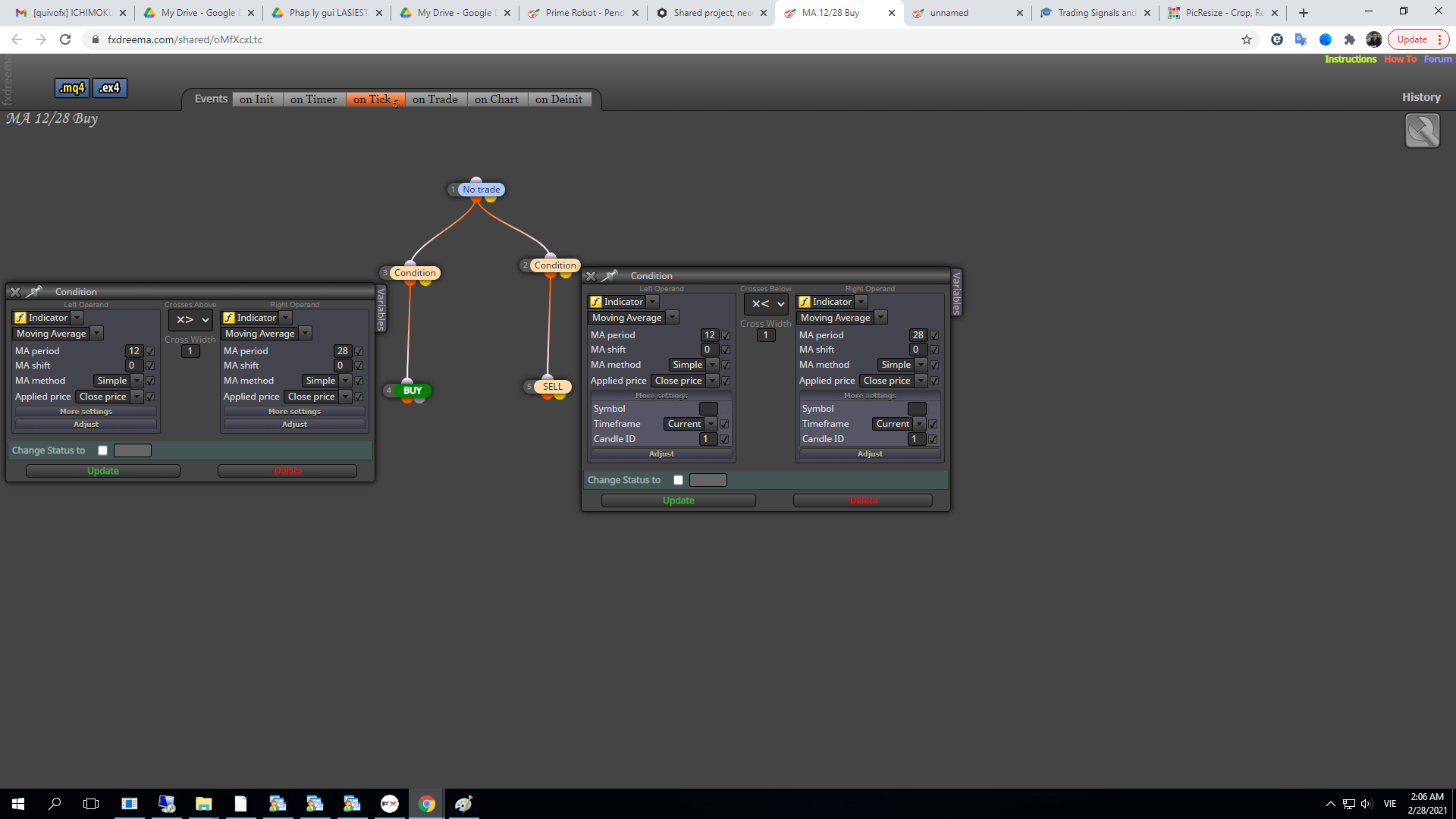Open File Explorer from taskbar
Viewport: 1456px width, 819px height.
click(203, 804)
